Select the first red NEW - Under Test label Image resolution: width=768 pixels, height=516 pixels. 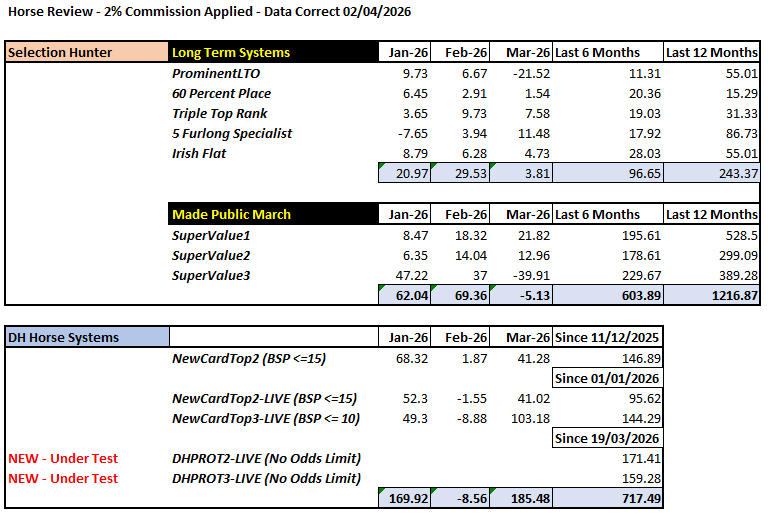(x=63, y=458)
